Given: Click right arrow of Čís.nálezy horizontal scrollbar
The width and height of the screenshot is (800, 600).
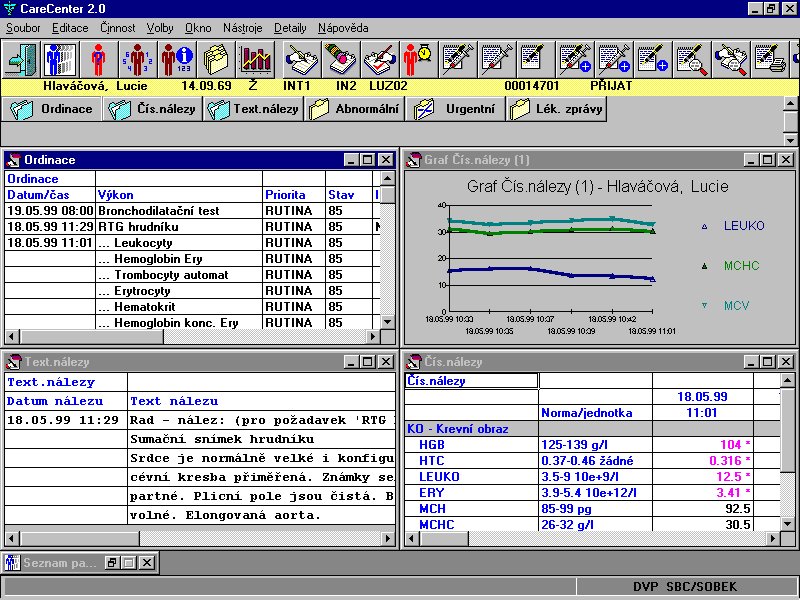Looking at the screenshot, I should [773, 538].
